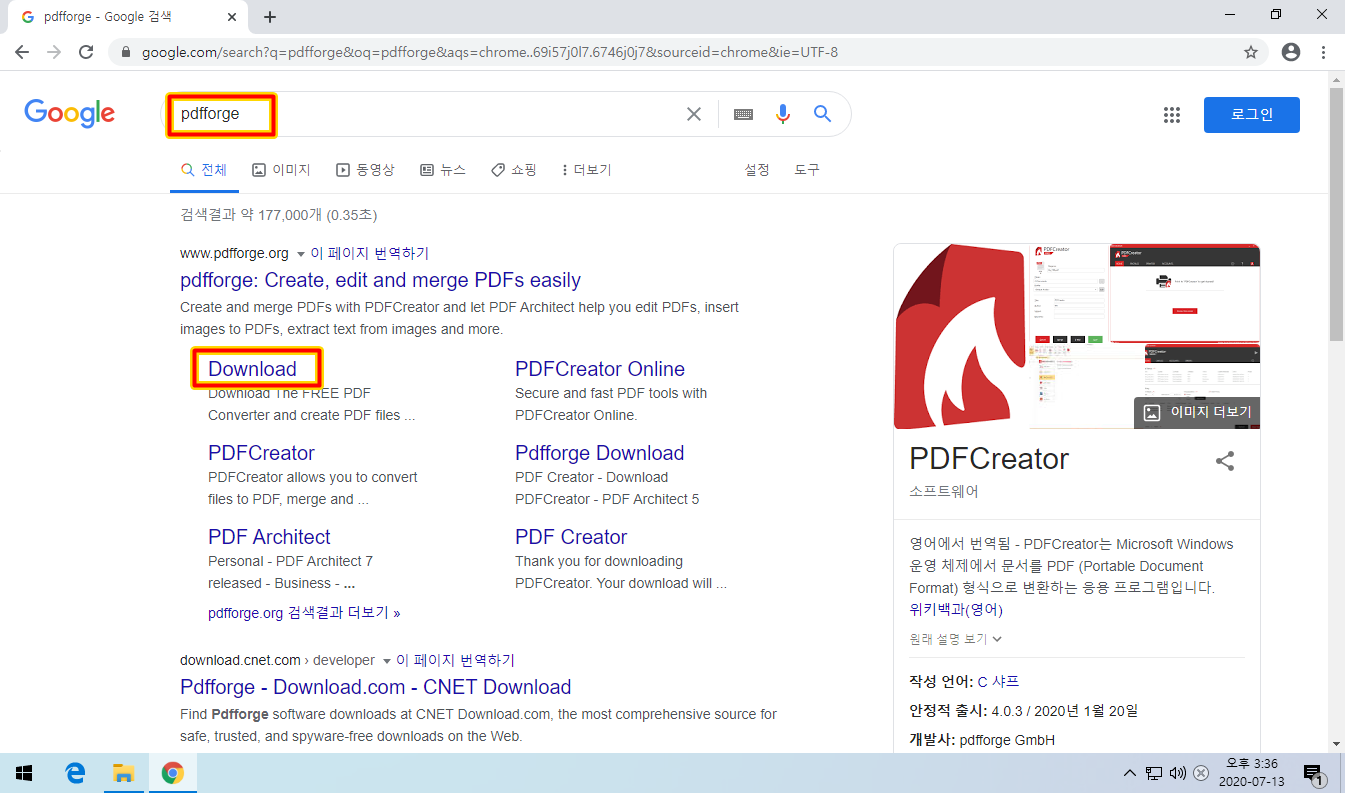Viewport: 1345px width, 793px height.
Task: Open the notification center icon
Action: click(1314, 773)
